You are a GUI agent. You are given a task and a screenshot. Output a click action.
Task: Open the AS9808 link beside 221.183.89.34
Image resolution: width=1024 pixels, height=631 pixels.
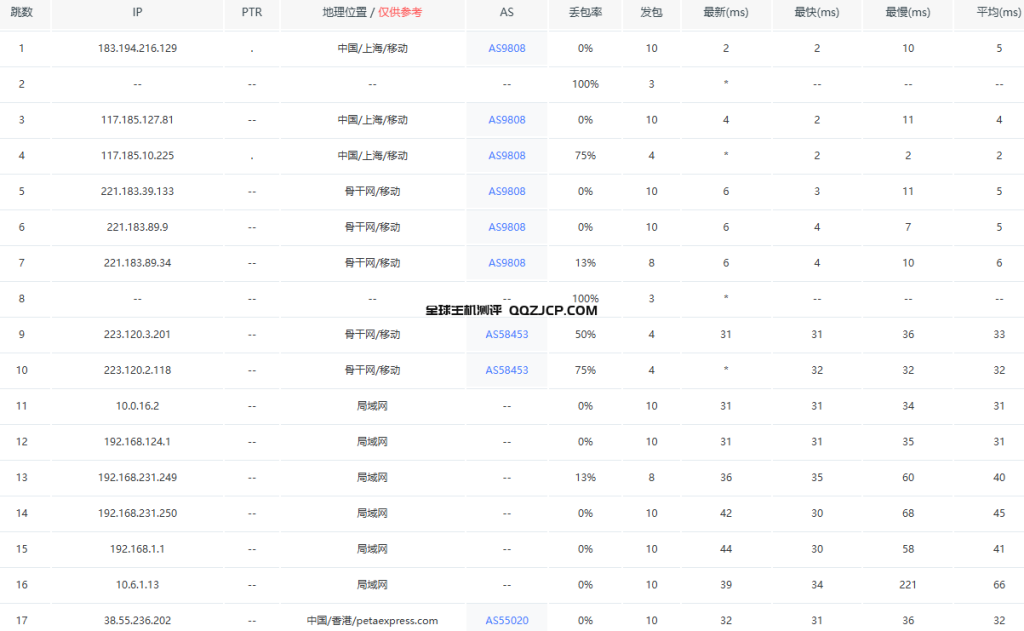506,263
